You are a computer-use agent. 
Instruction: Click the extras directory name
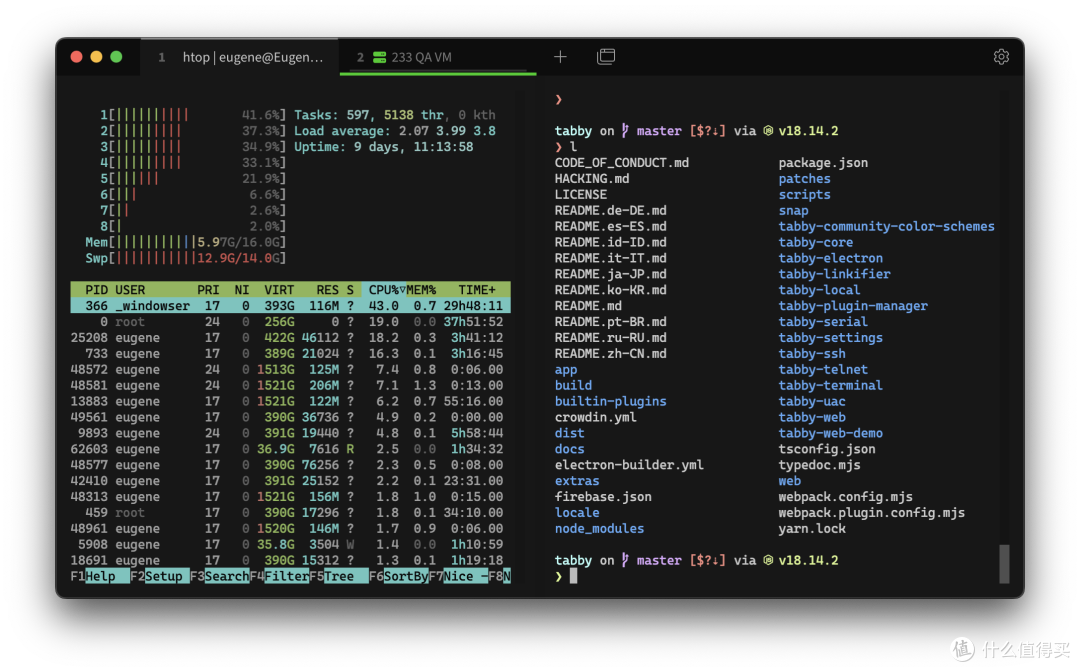[x=577, y=481]
